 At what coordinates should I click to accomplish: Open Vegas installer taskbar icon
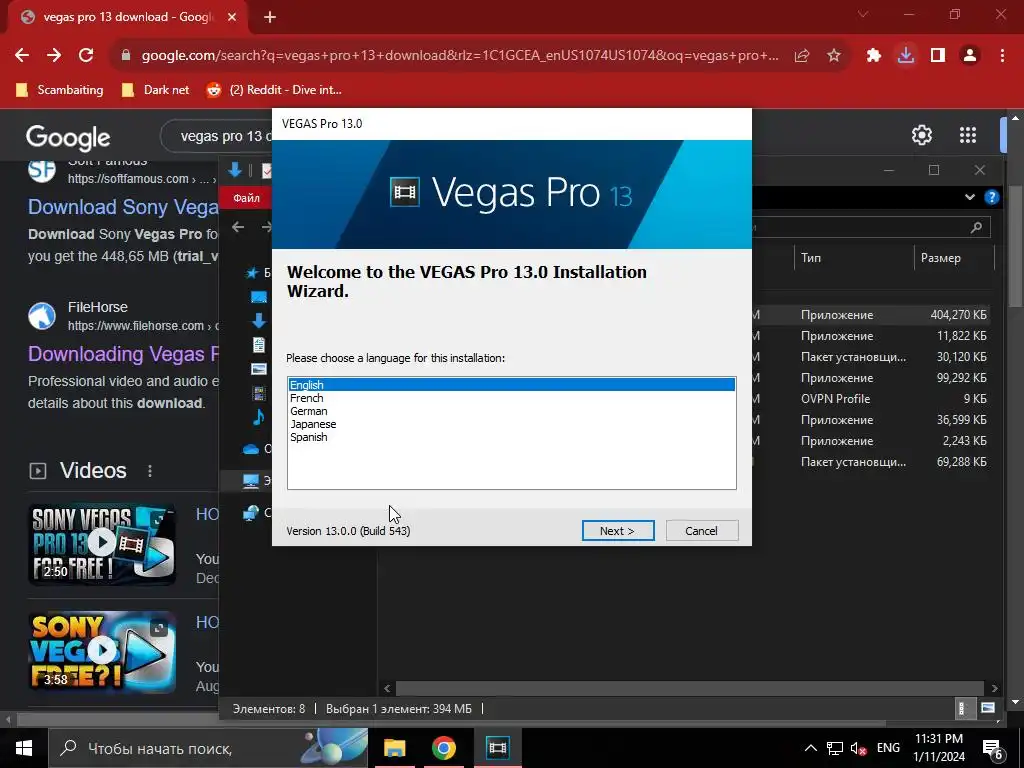pos(497,748)
